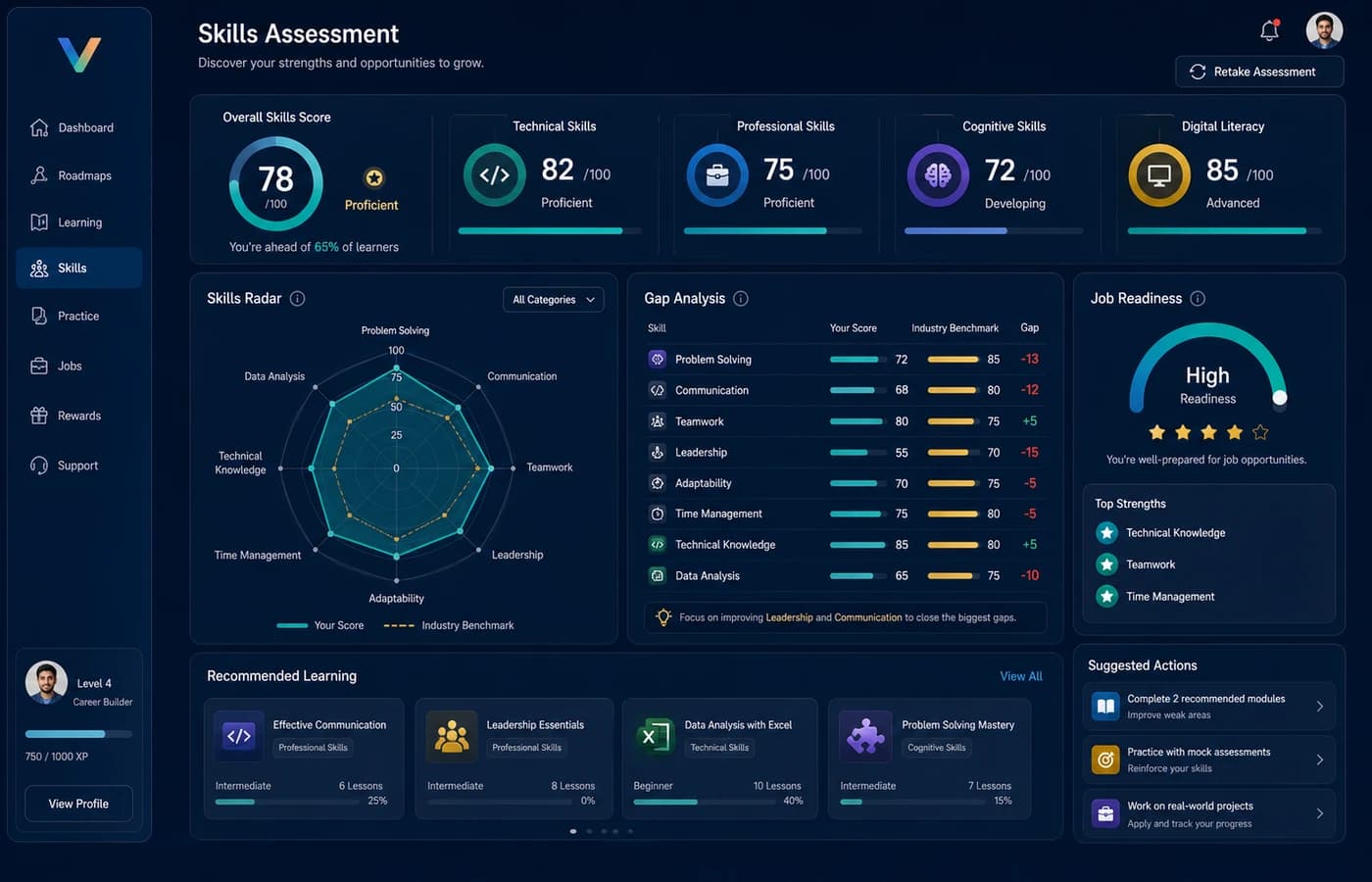Click the Technical Knowledge strength star icon
This screenshot has height=882, width=1372.
pyautogui.click(x=1107, y=532)
